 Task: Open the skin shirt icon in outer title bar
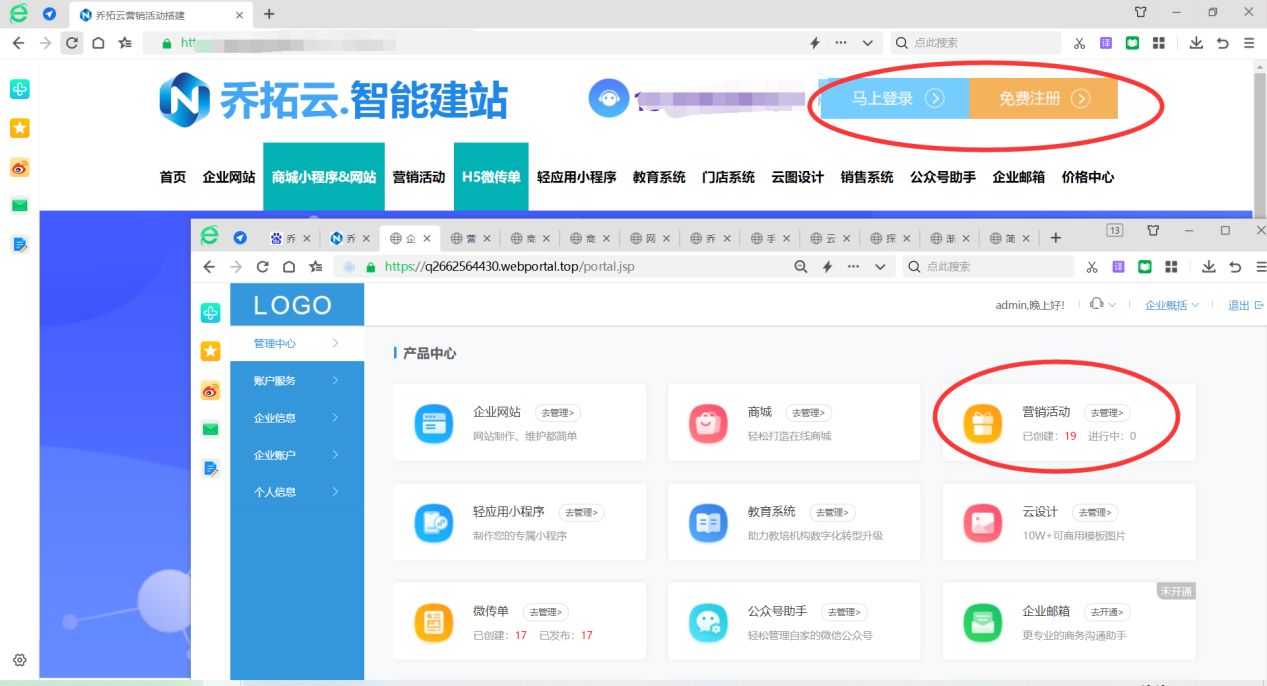[1140, 13]
